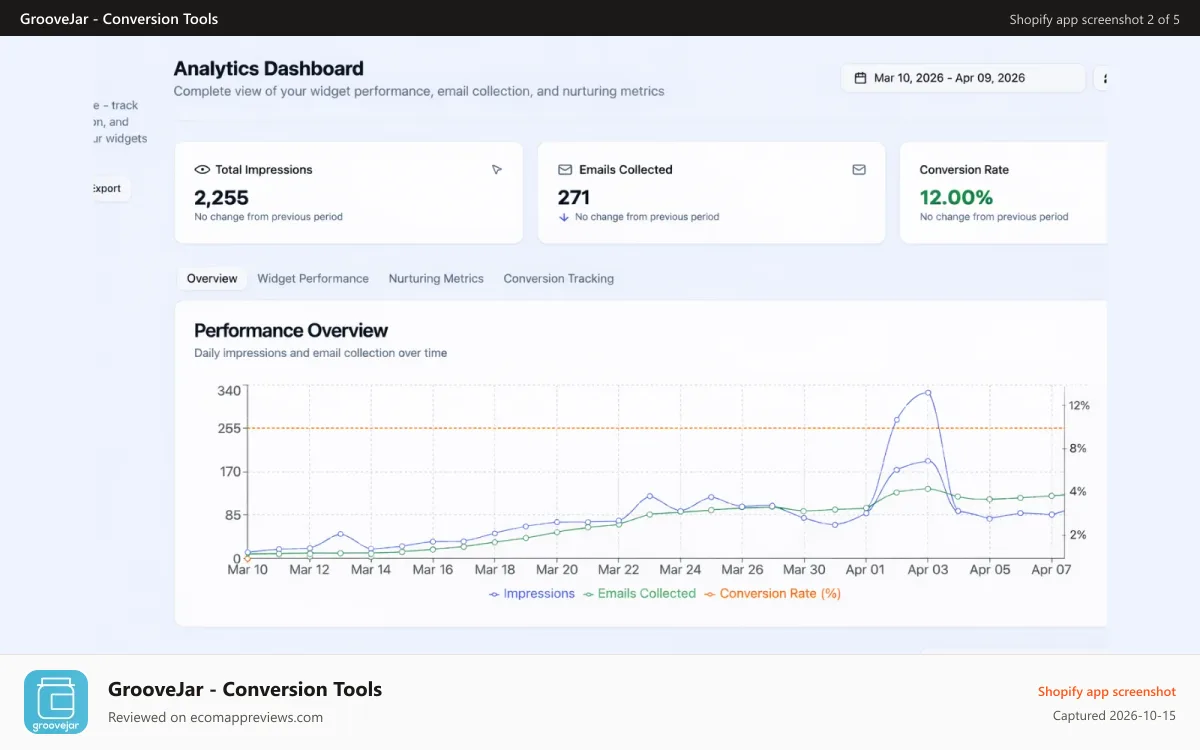Click the 255 y-axis label
The height and width of the screenshot is (750, 1200).
click(x=229, y=429)
